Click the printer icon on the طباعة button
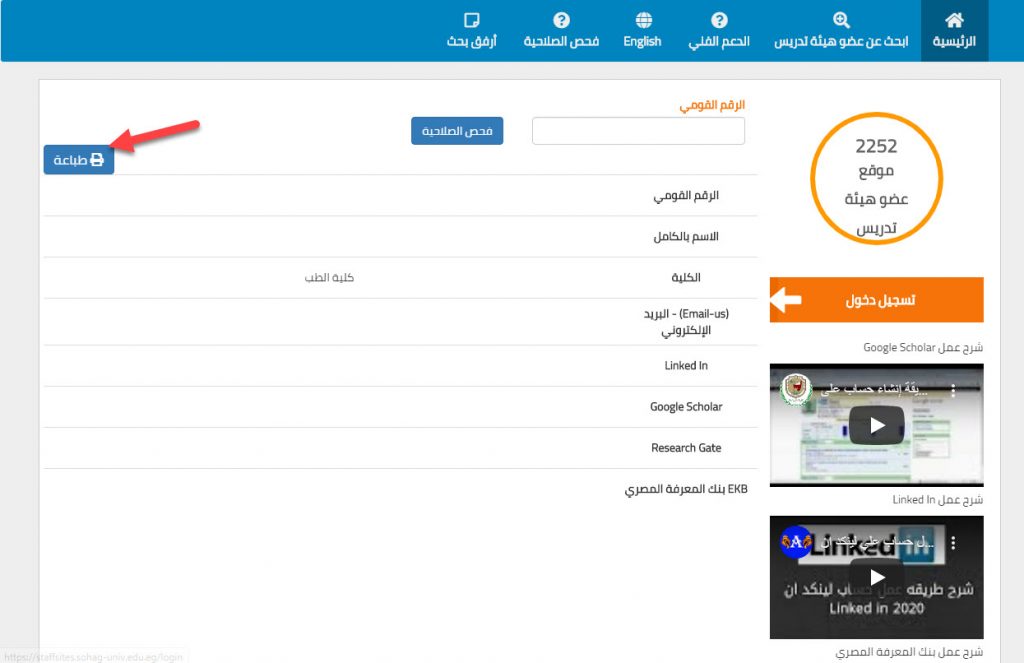Screen dimensions: 1024x663 point(97,160)
